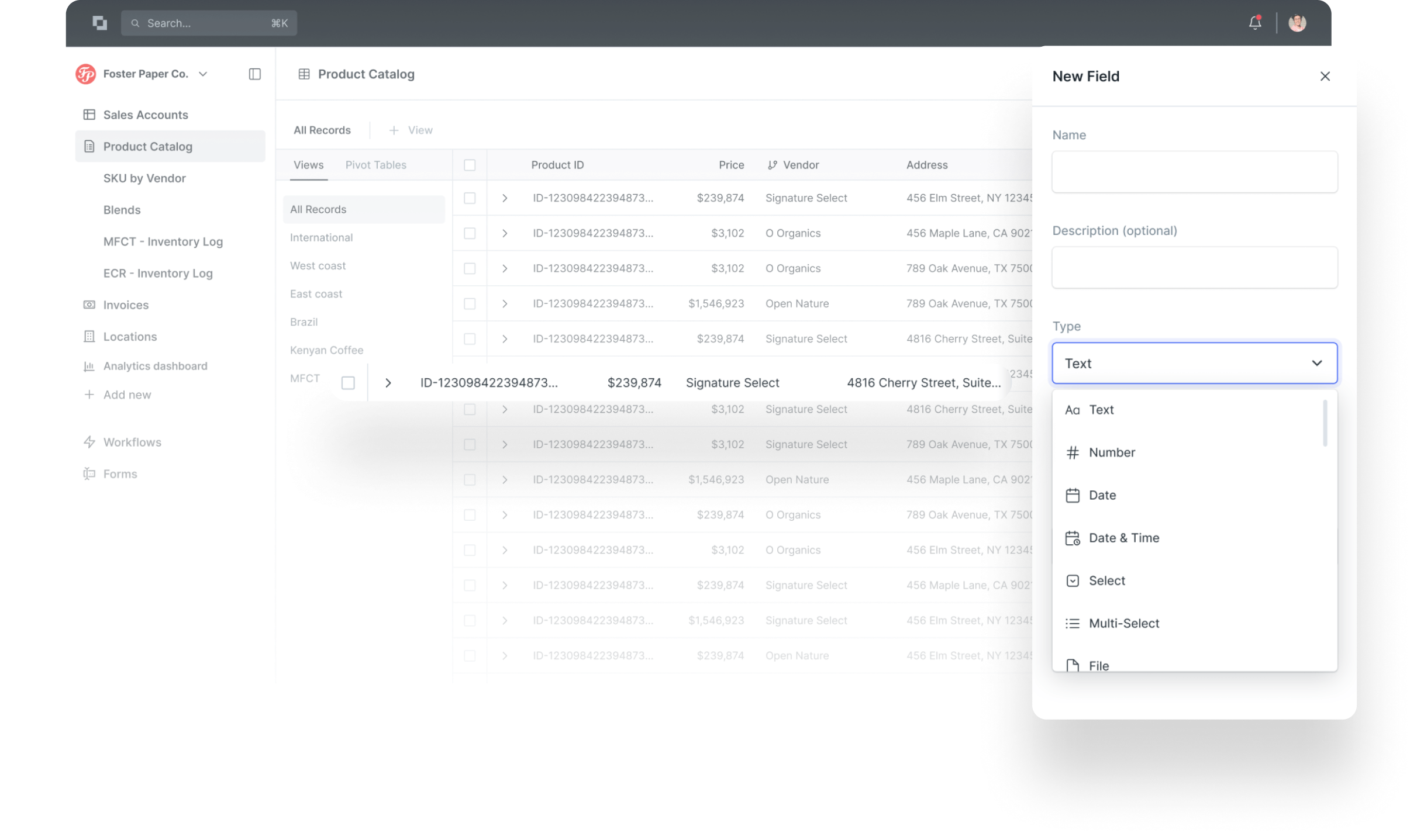
Task: Open MFCT - Inventory Log
Action: [x=163, y=241]
